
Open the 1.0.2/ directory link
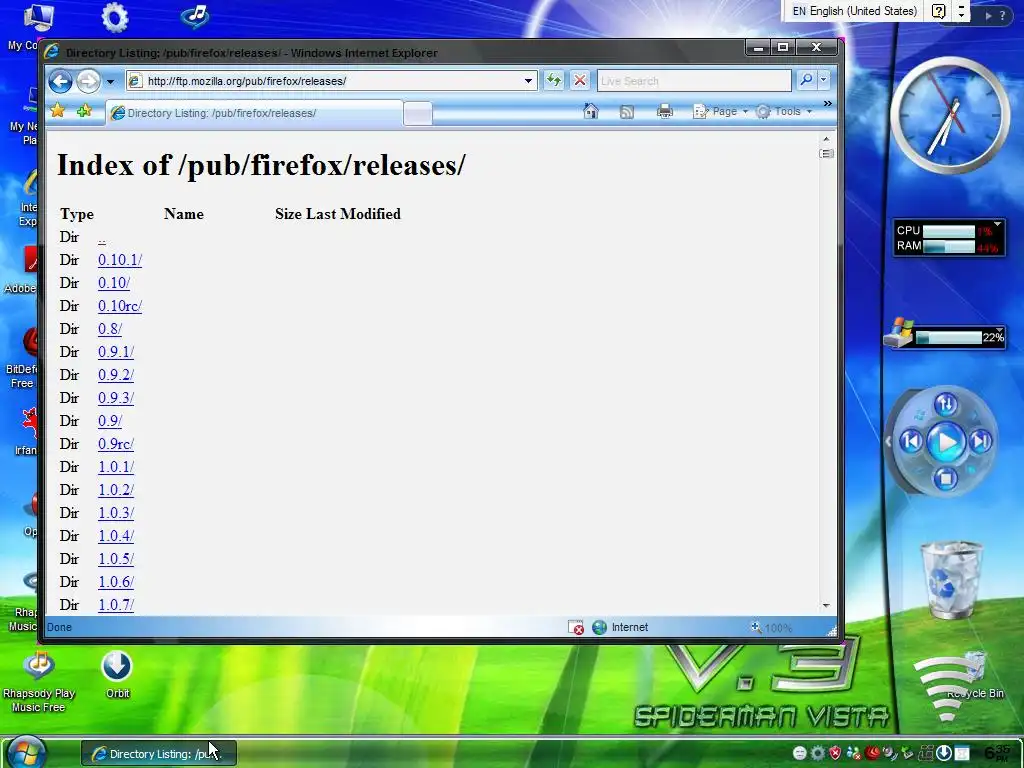click(116, 490)
